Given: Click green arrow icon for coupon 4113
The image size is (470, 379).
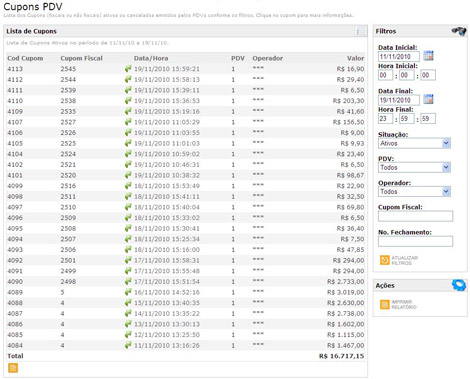Looking at the screenshot, I should pos(128,69).
